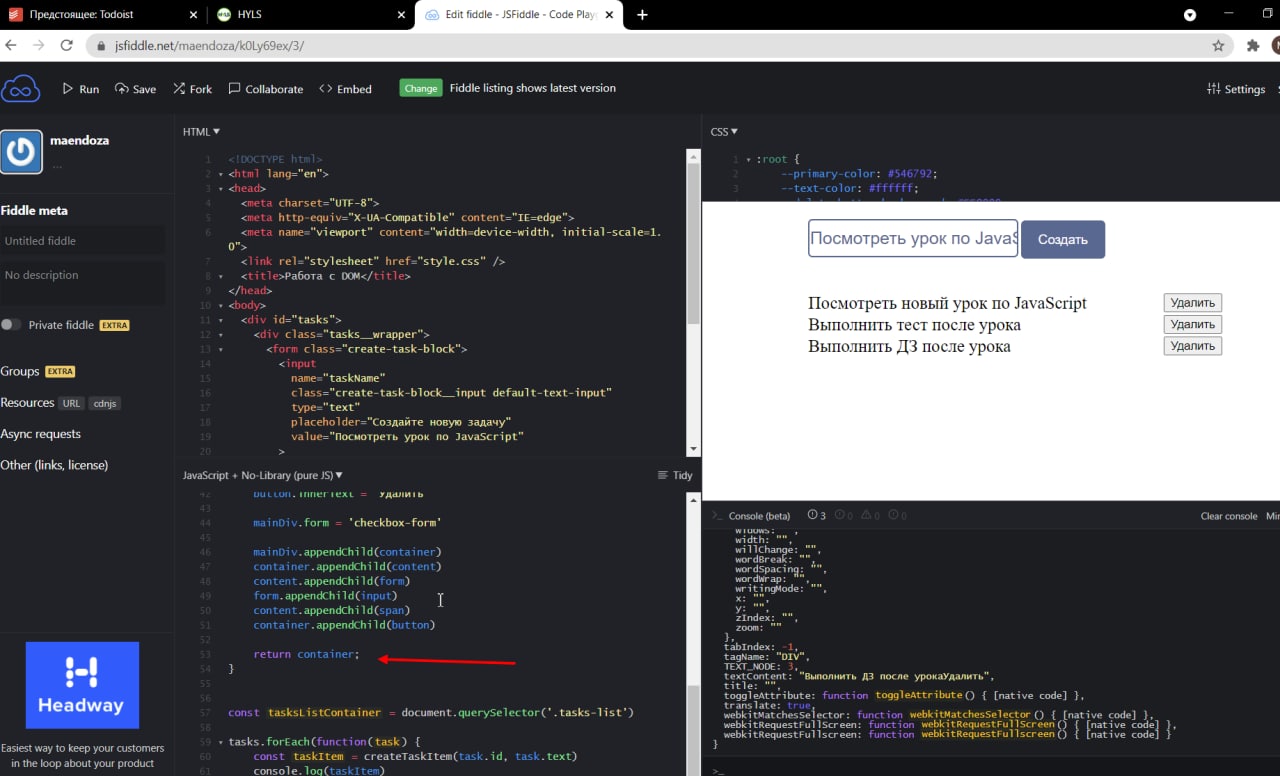Collapse the :root CSS rule fold arrow
The width and height of the screenshot is (1280, 776).
point(748,160)
